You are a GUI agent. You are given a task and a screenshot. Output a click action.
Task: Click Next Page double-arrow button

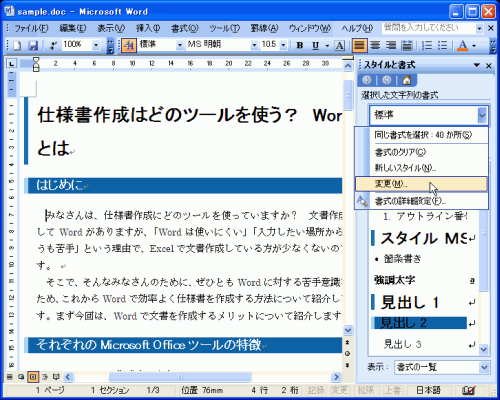coord(347,365)
